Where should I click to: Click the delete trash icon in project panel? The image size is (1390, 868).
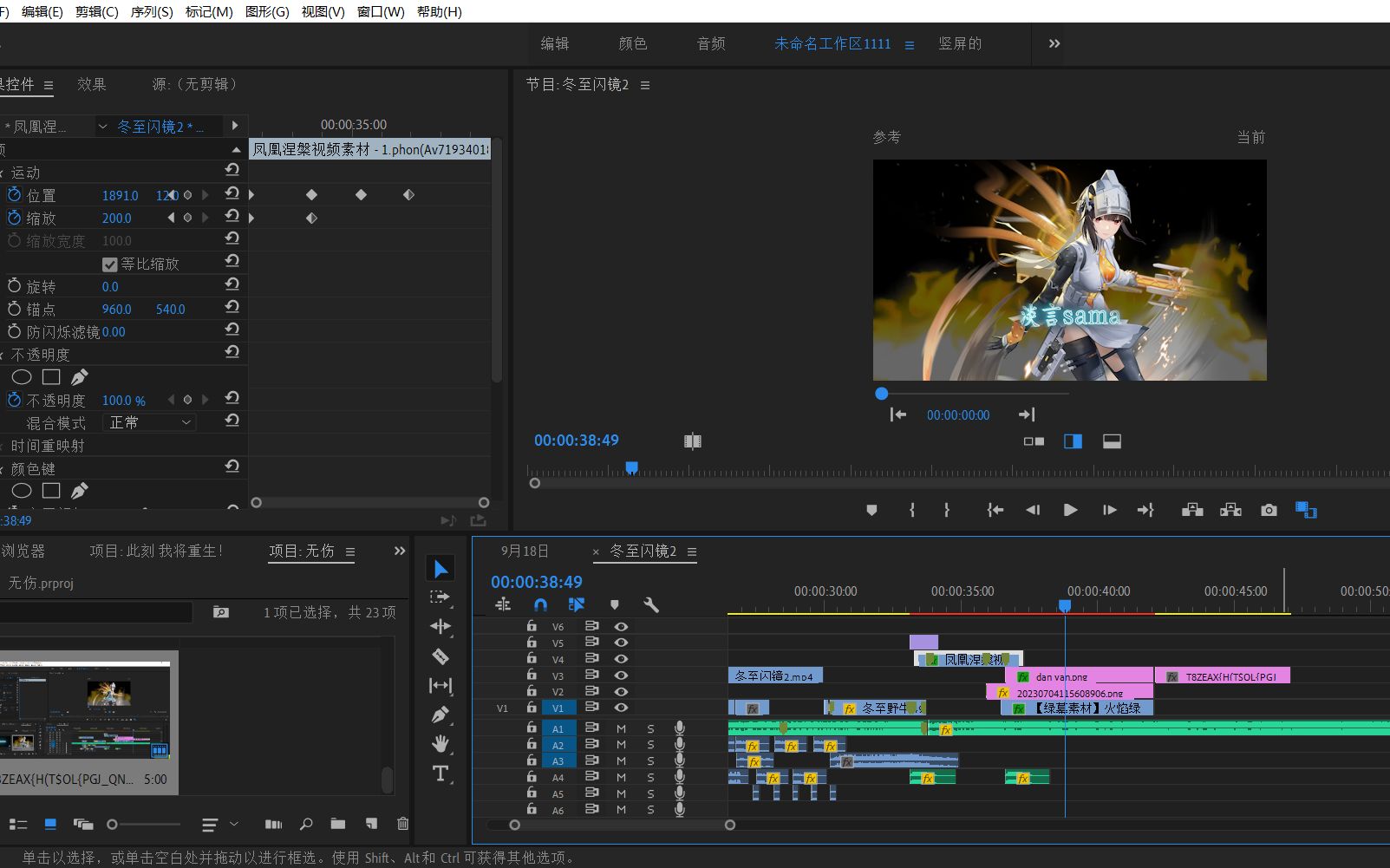click(402, 824)
